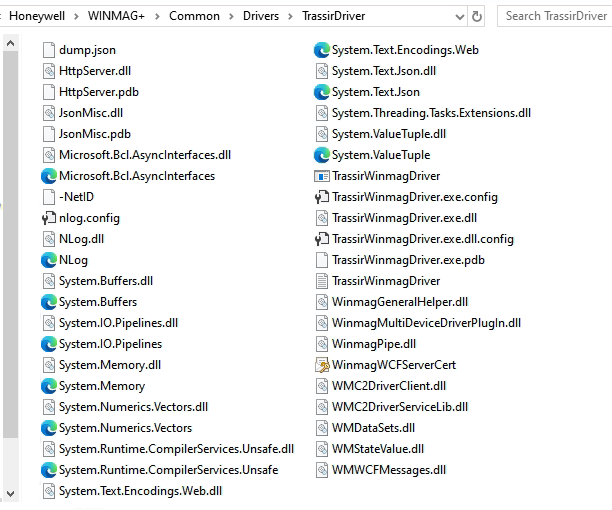Viewport: 612px width, 510px height.
Task: Click the NLog.dll file icon
Action: (x=49, y=239)
